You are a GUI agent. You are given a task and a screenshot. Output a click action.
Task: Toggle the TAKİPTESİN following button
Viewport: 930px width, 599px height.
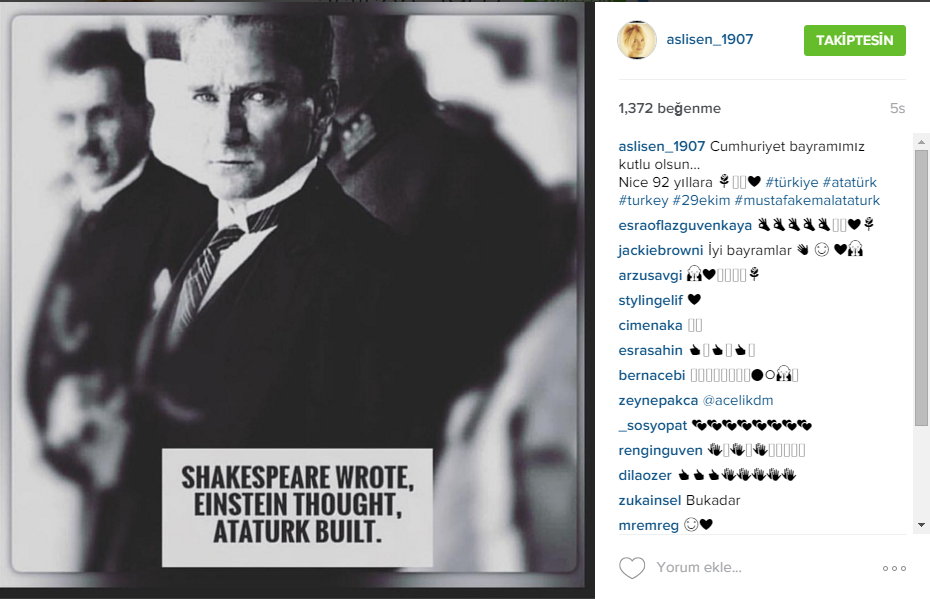tap(854, 40)
